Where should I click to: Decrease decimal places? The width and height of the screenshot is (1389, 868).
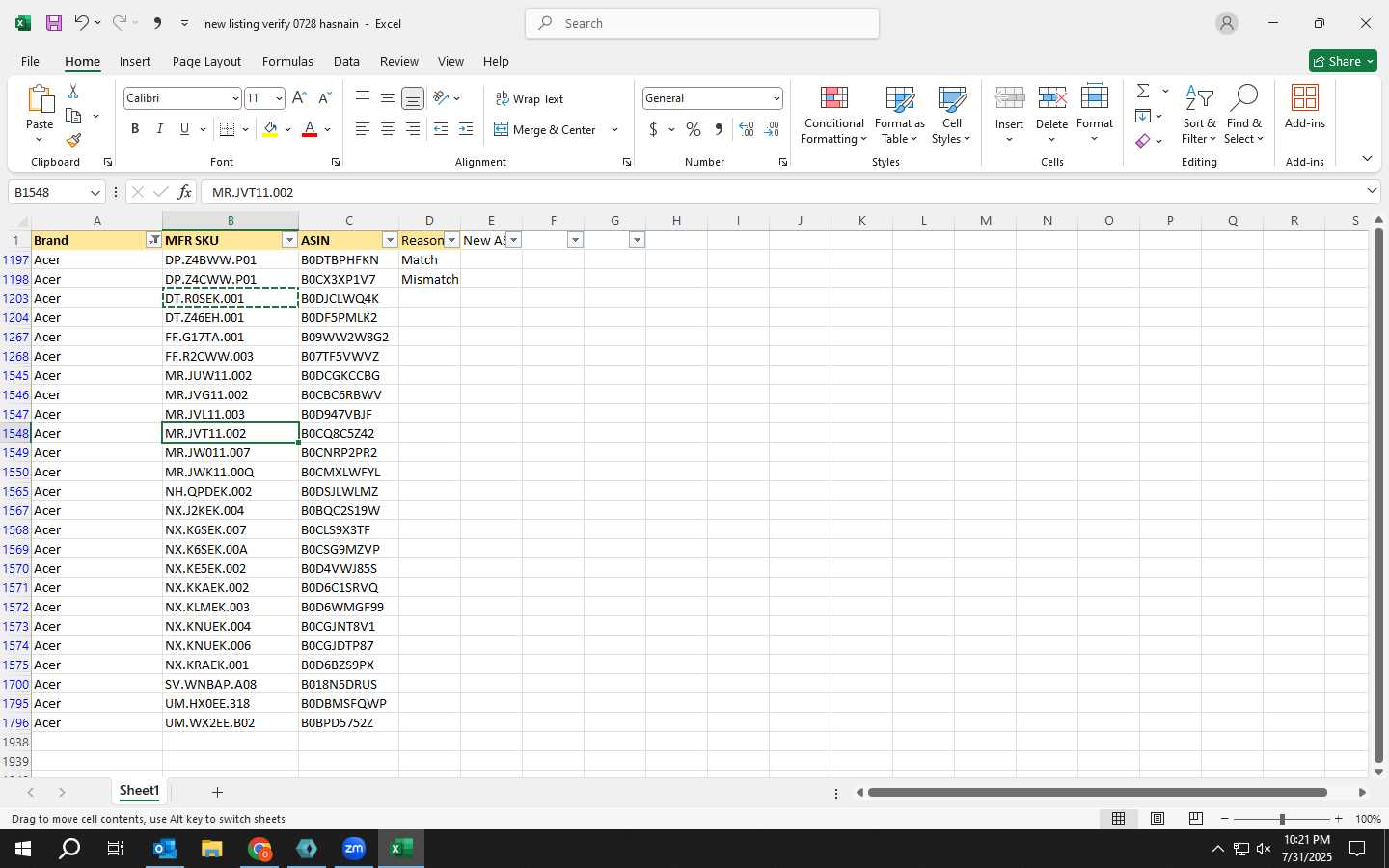(772, 129)
